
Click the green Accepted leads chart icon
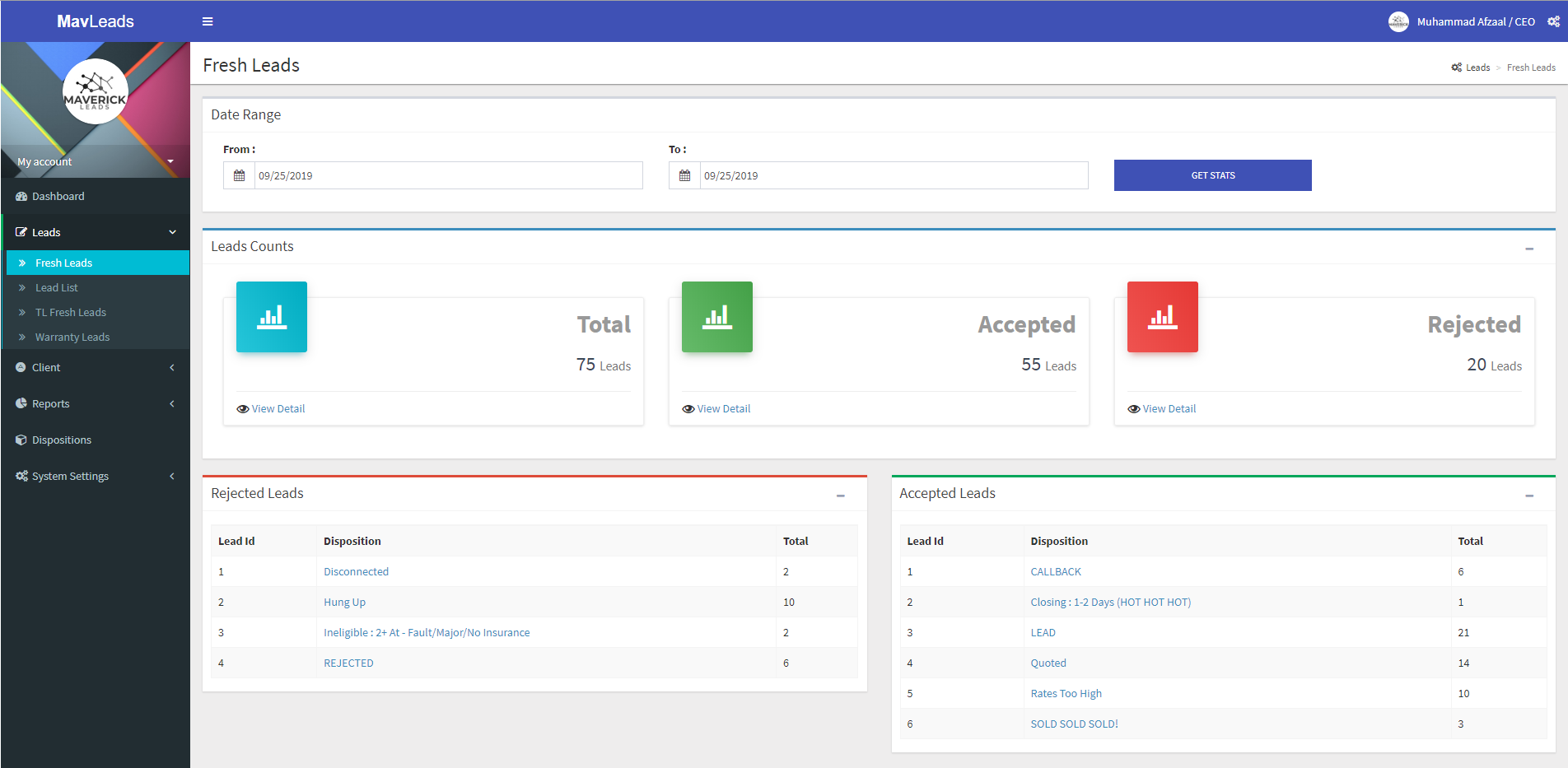tap(716, 317)
